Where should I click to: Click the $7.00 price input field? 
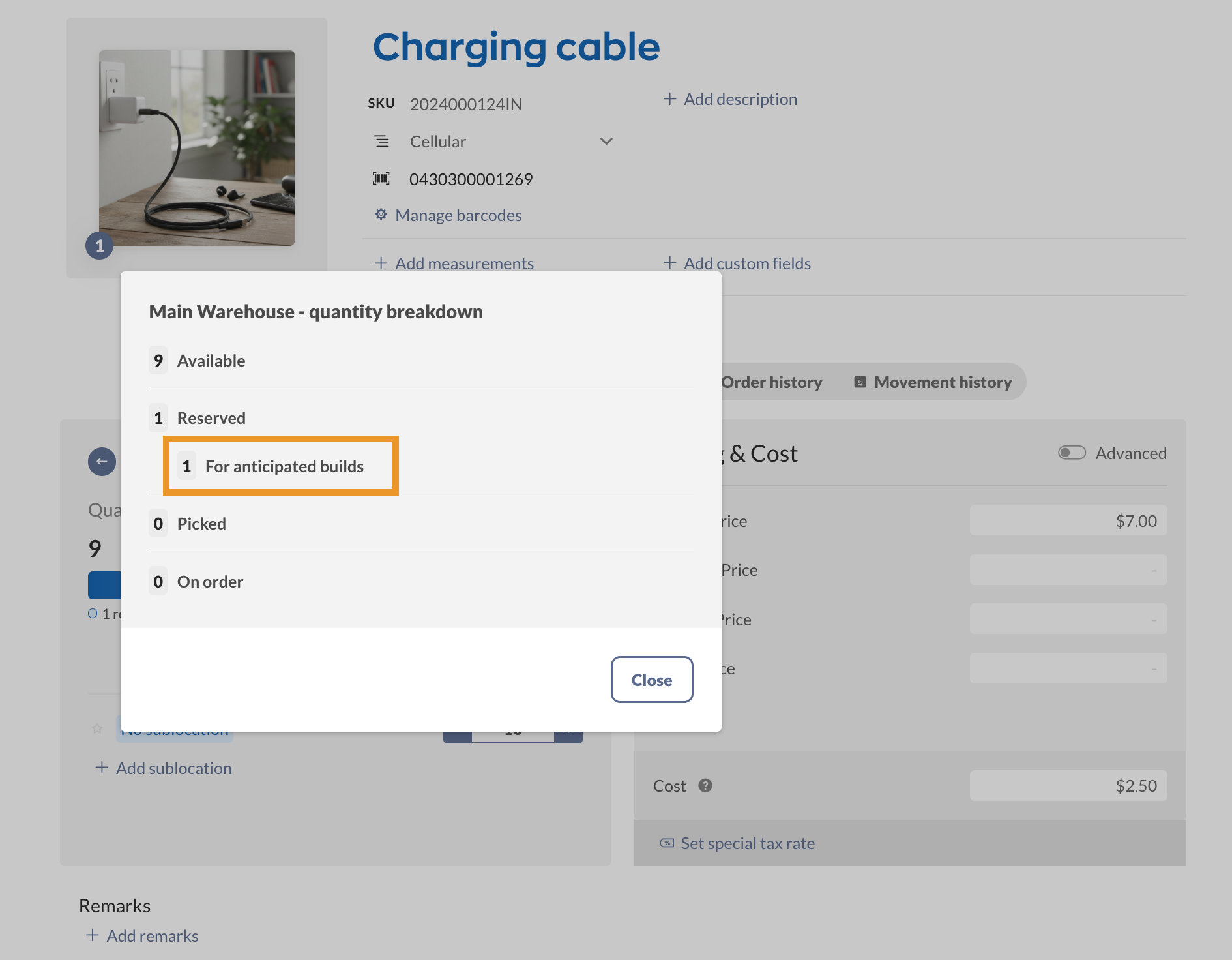point(1068,521)
